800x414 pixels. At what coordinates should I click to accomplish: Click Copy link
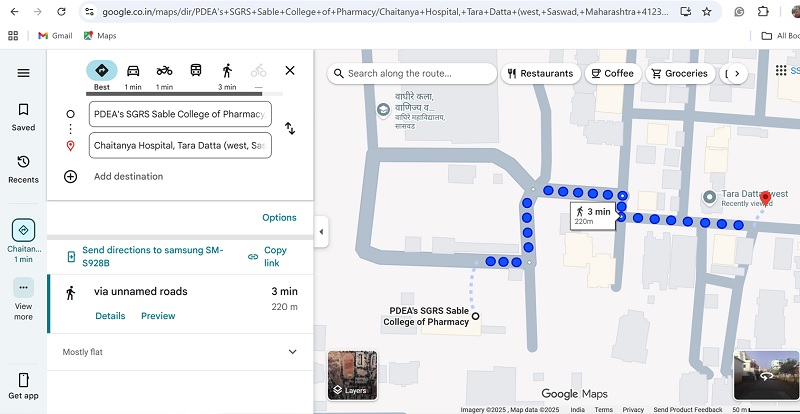[274, 256]
